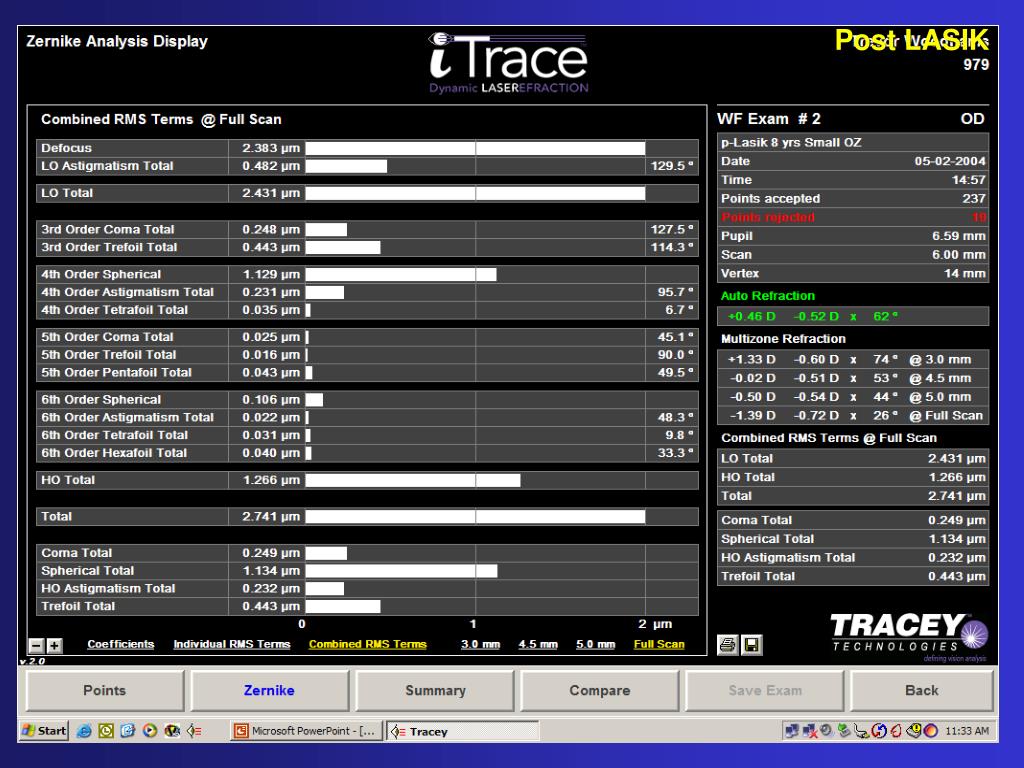Switch to Individual RMS Terms
Image resolution: width=1024 pixels, height=768 pixels.
pos(232,644)
